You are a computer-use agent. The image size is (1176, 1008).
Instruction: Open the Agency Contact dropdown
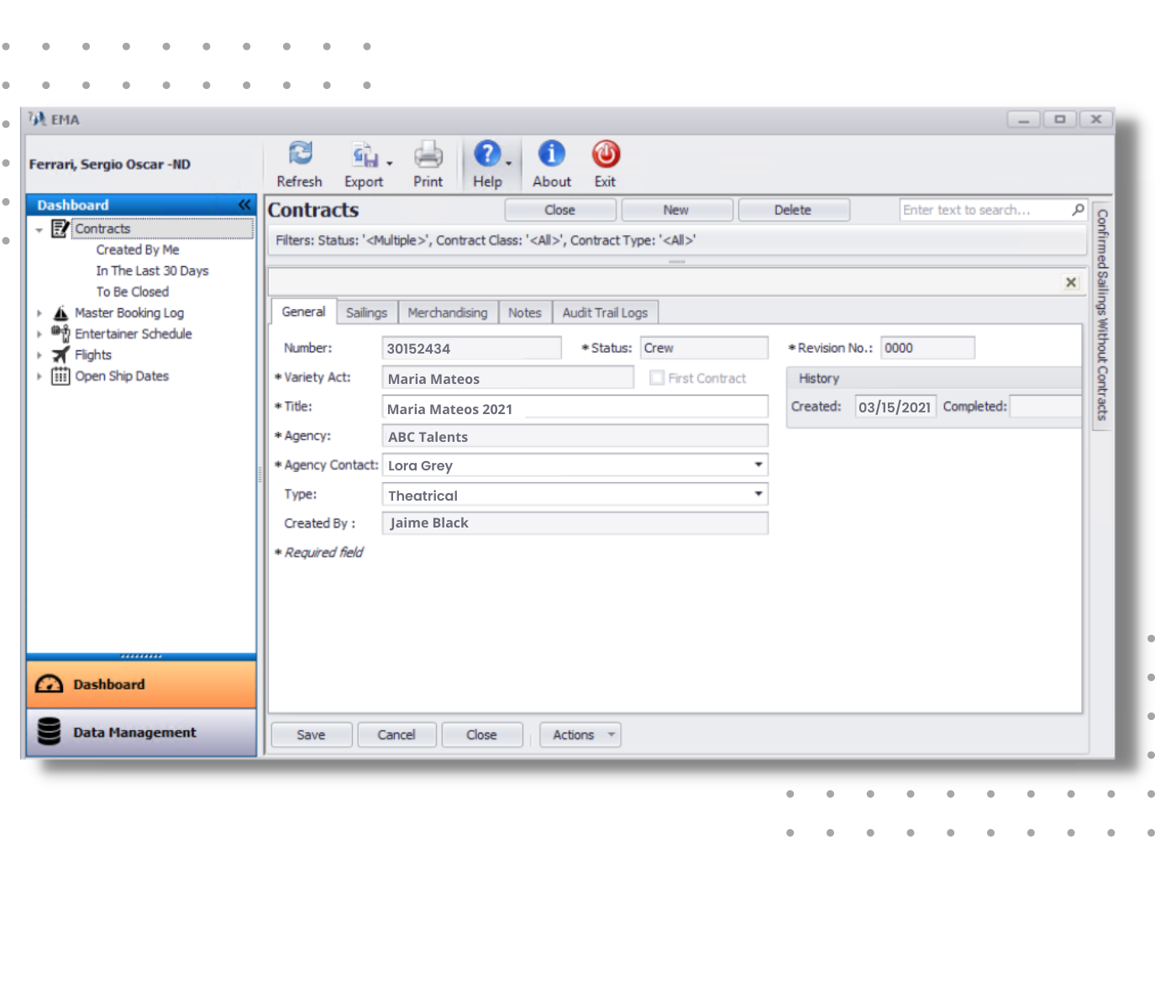pos(759,465)
